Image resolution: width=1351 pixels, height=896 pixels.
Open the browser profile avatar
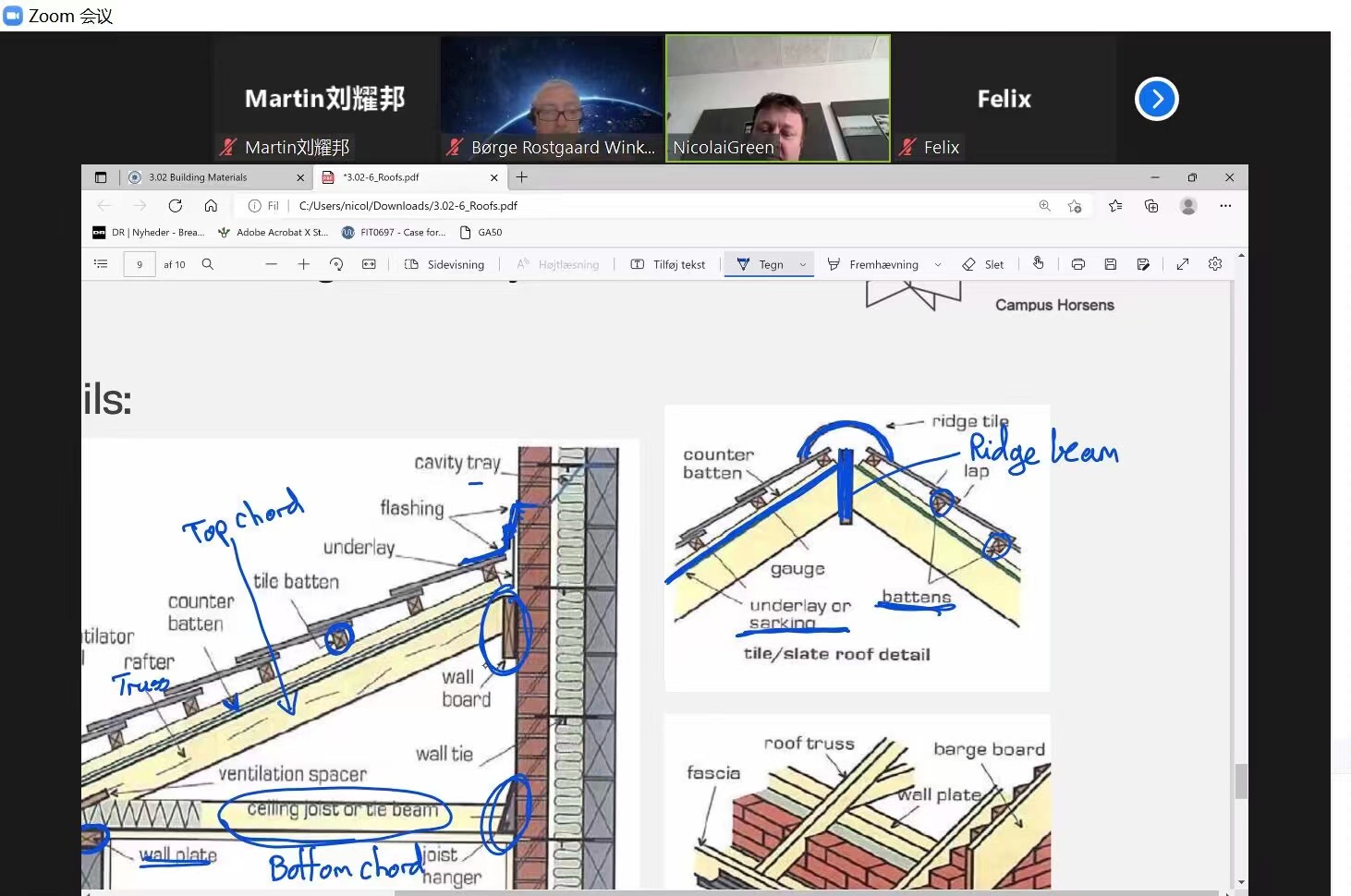coord(1188,205)
